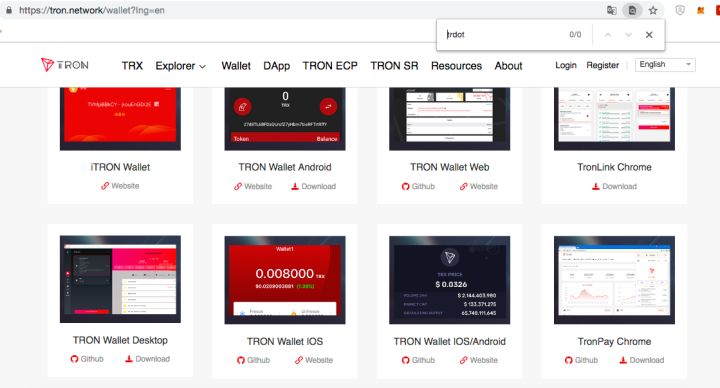This screenshot has height=388, width=720.
Task: Click the TRON Wallet Desktop screenshot thumbnail
Action: tap(120, 279)
